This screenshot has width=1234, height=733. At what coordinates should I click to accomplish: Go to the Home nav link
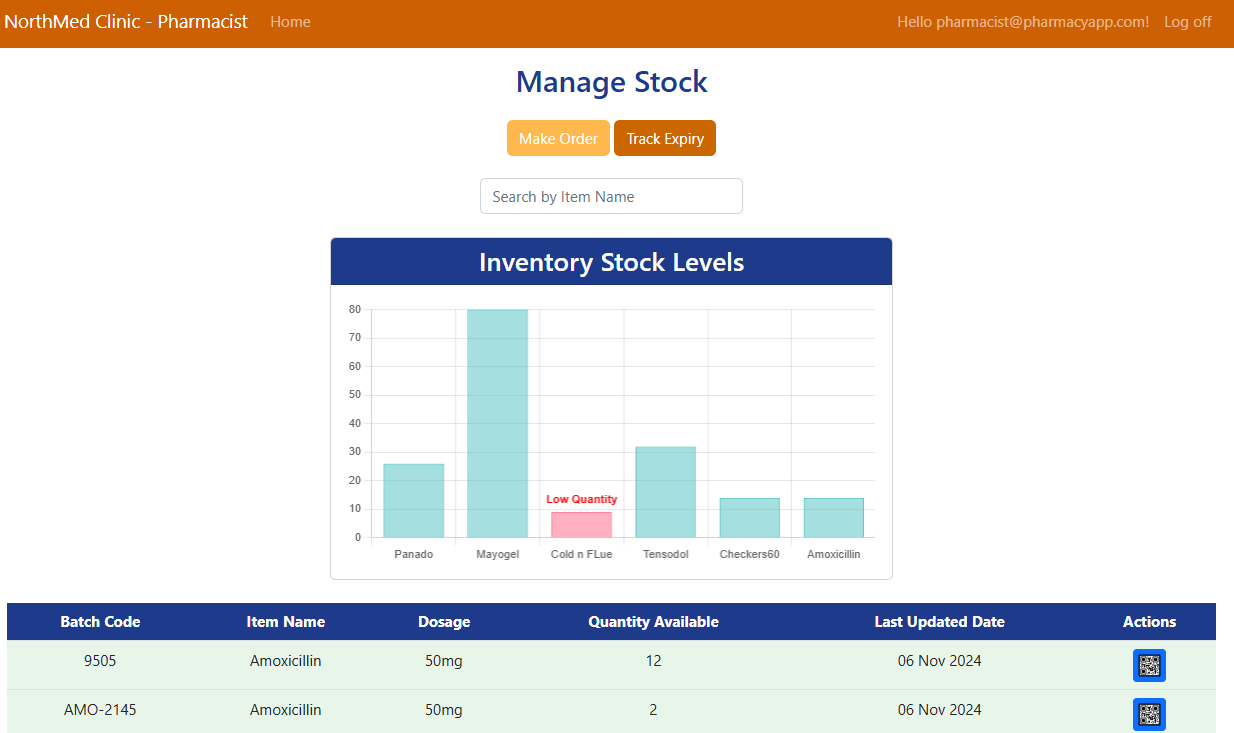pyautogui.click(x=290, y=22)
